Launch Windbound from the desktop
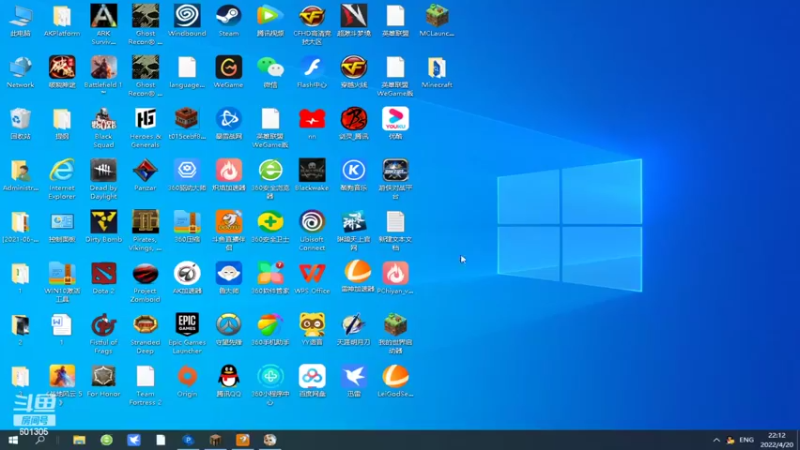The width and height of the screenshot is (800, 450). coord(187,20)
